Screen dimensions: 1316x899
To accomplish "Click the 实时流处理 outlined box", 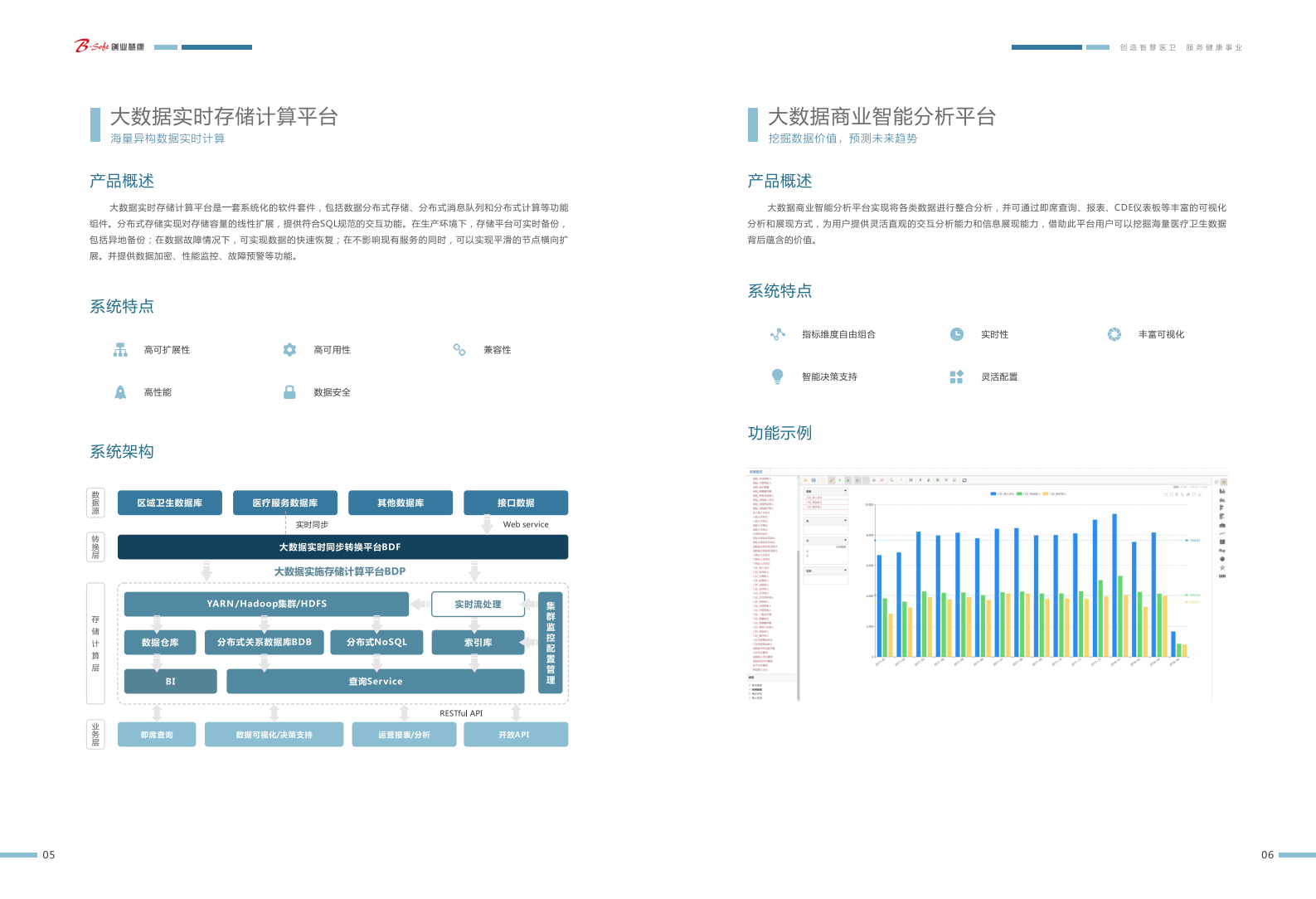I will point(478,605).
